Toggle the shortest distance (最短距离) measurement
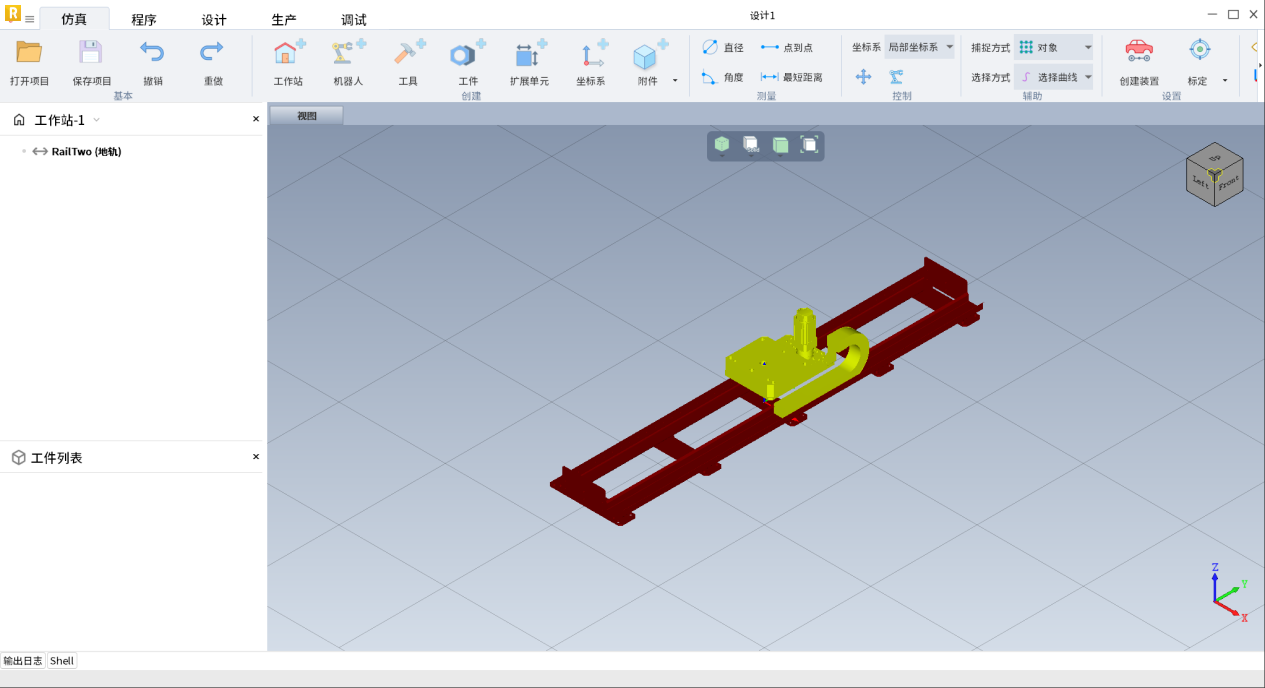The image size is (1265, 688). (791, 77)
